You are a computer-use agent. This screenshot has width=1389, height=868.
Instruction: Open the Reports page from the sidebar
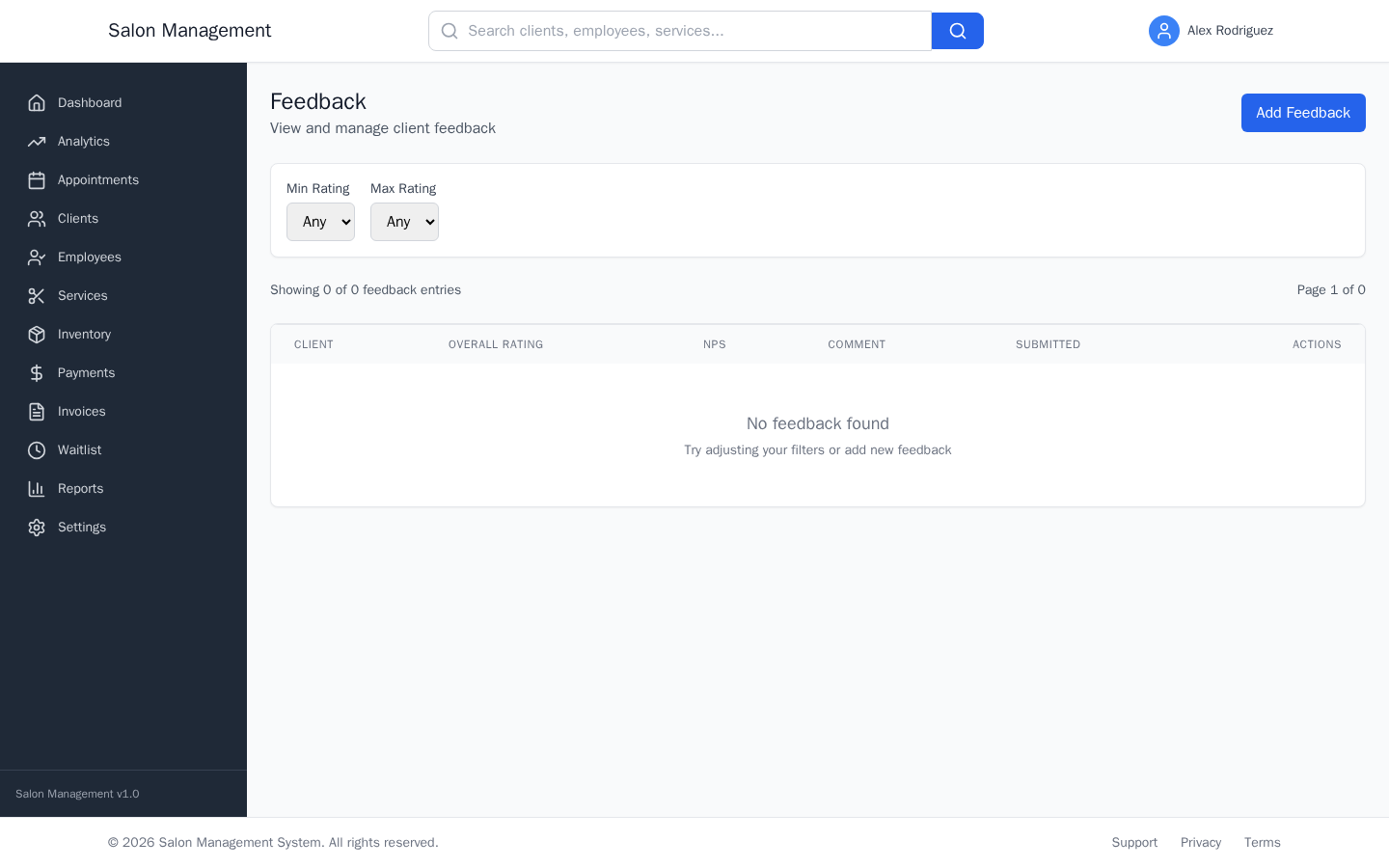point(80,488)
